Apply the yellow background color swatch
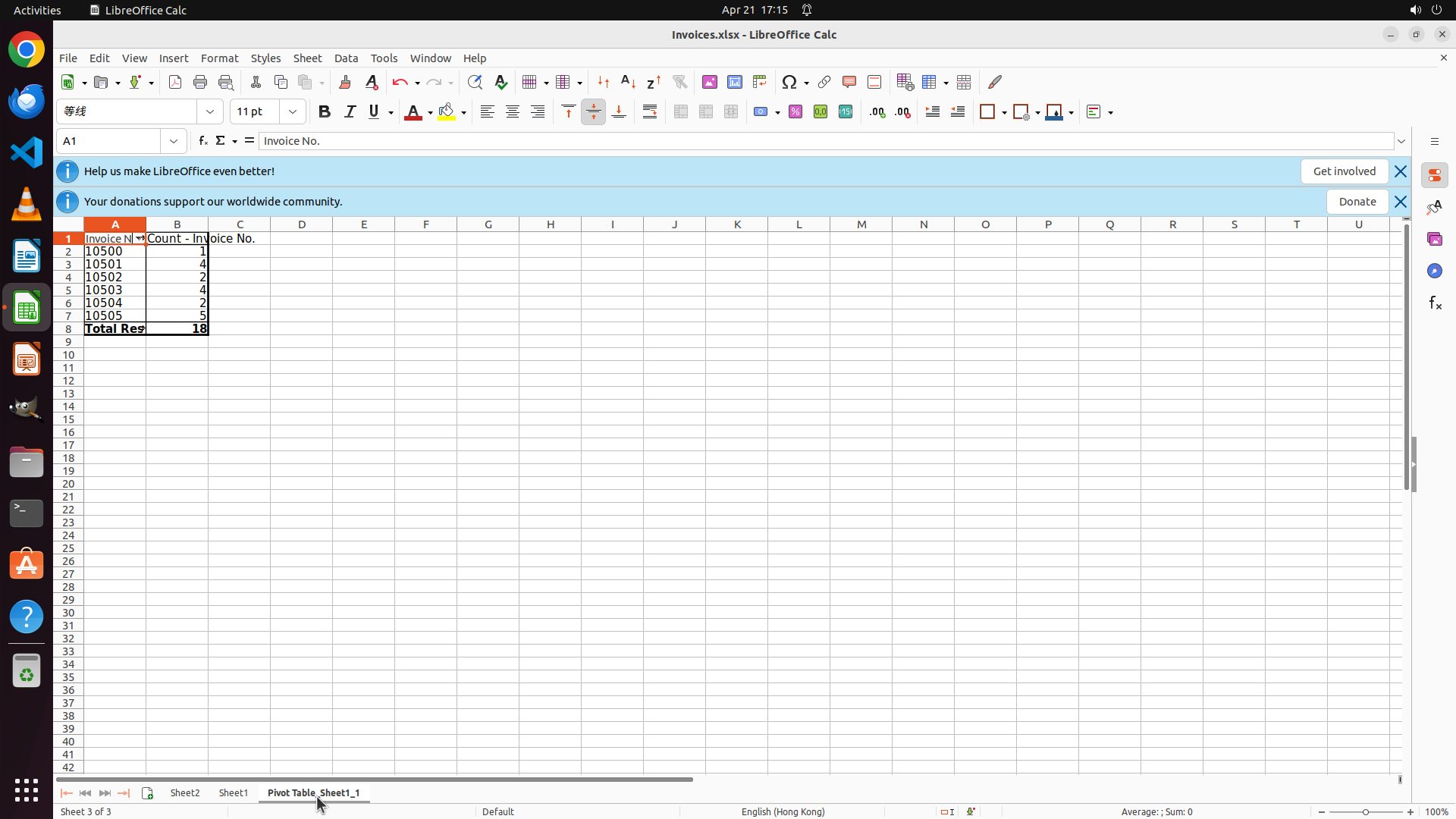Viewport: 1456px width, 819px height. [447, 112]
